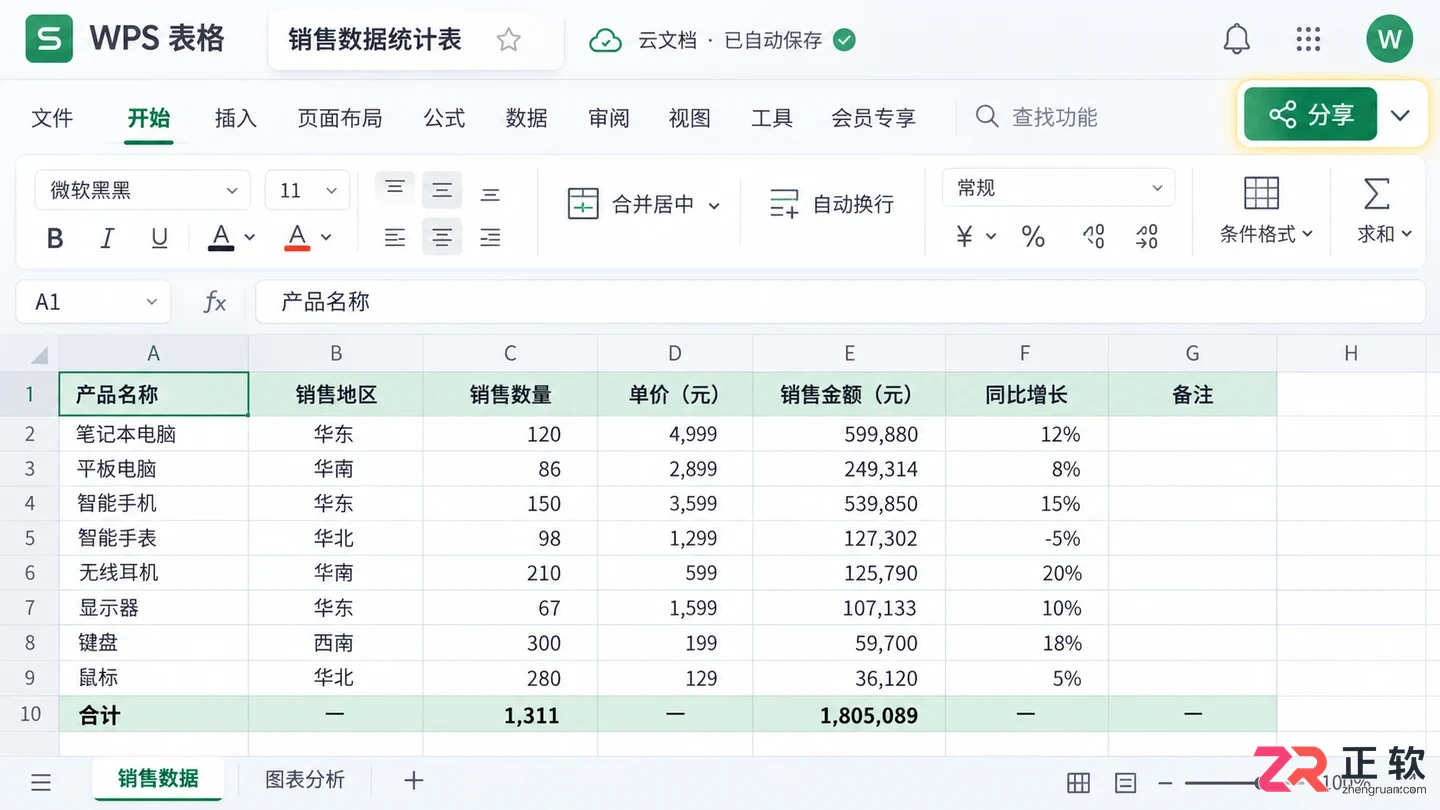Apply percent style format
Image resolution: width=1440 pixels, height=810 pixels.
click(x=1033, y=237)
